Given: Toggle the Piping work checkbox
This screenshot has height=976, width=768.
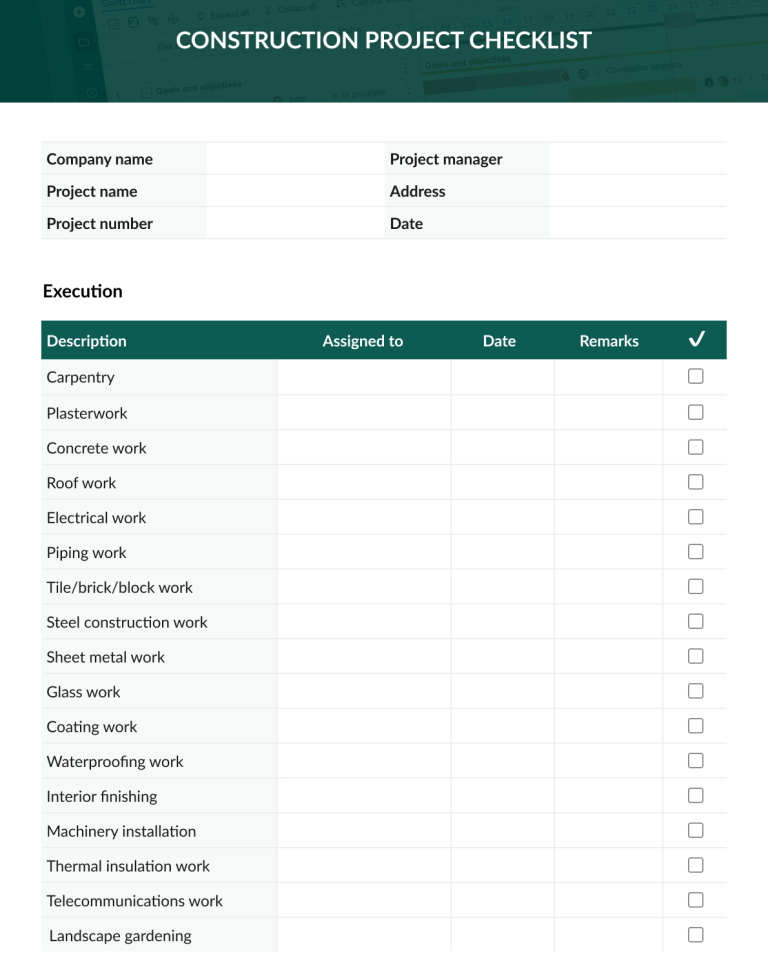Looking at the screenshot, I should 696,552.
